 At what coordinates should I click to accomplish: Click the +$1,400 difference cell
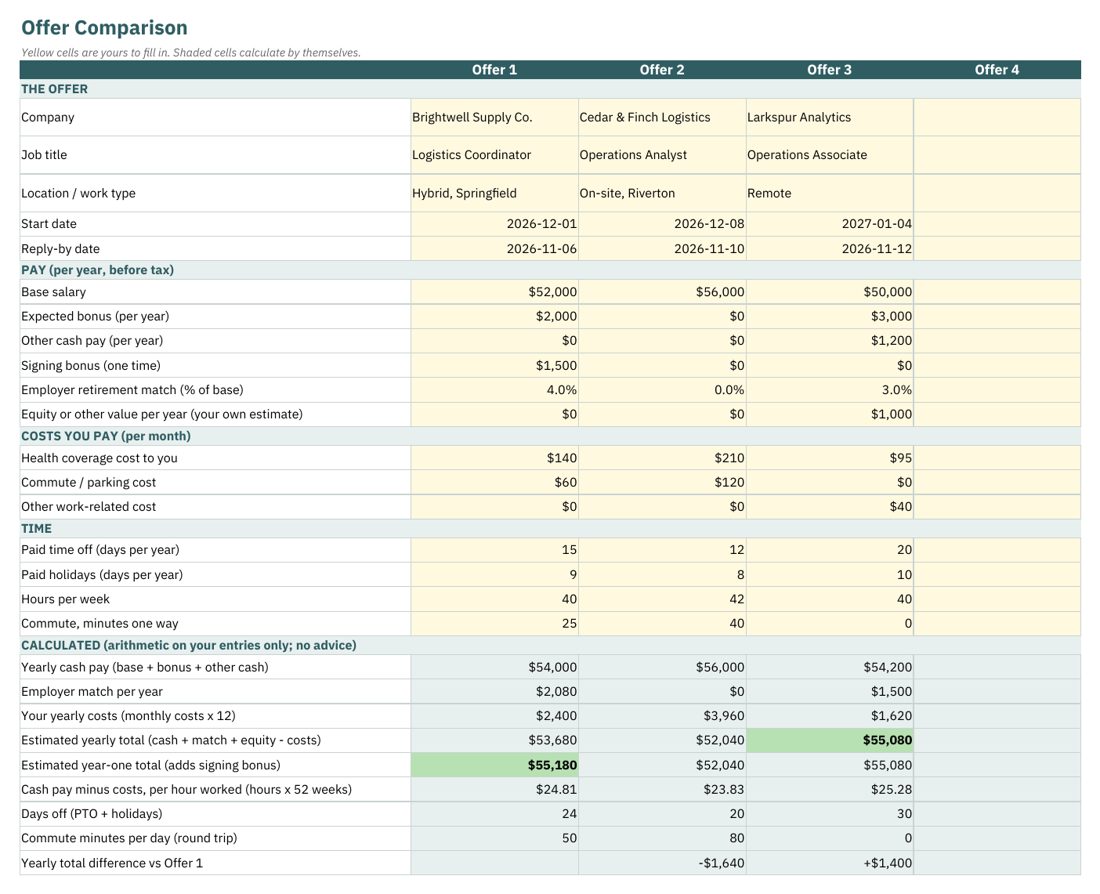(830, 863)
